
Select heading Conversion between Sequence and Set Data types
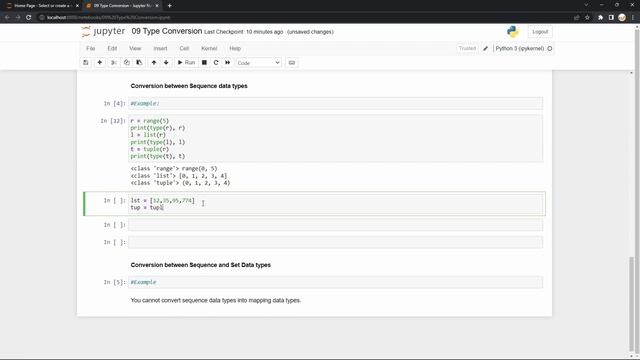[200, 265]
